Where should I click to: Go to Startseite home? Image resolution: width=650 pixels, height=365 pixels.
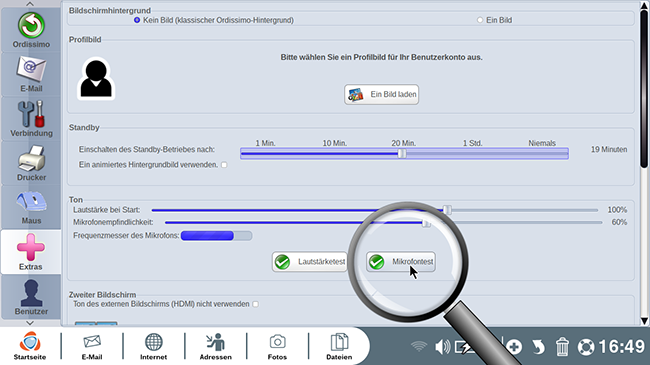pos(30,346)
